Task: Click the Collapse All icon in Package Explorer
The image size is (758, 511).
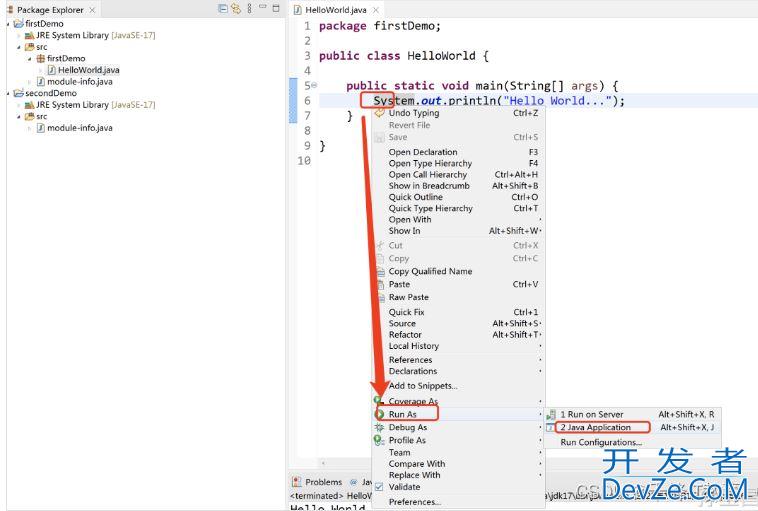Action: point(222,9)
